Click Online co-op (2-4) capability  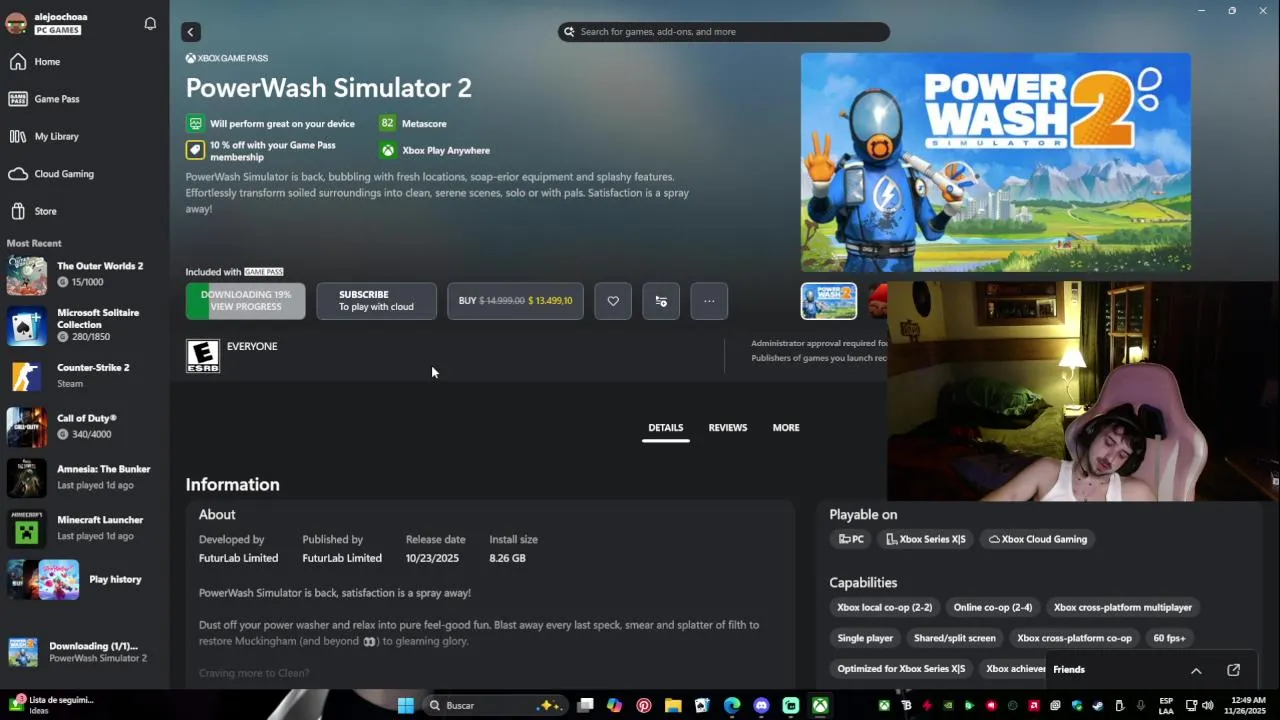click(993, 607)
